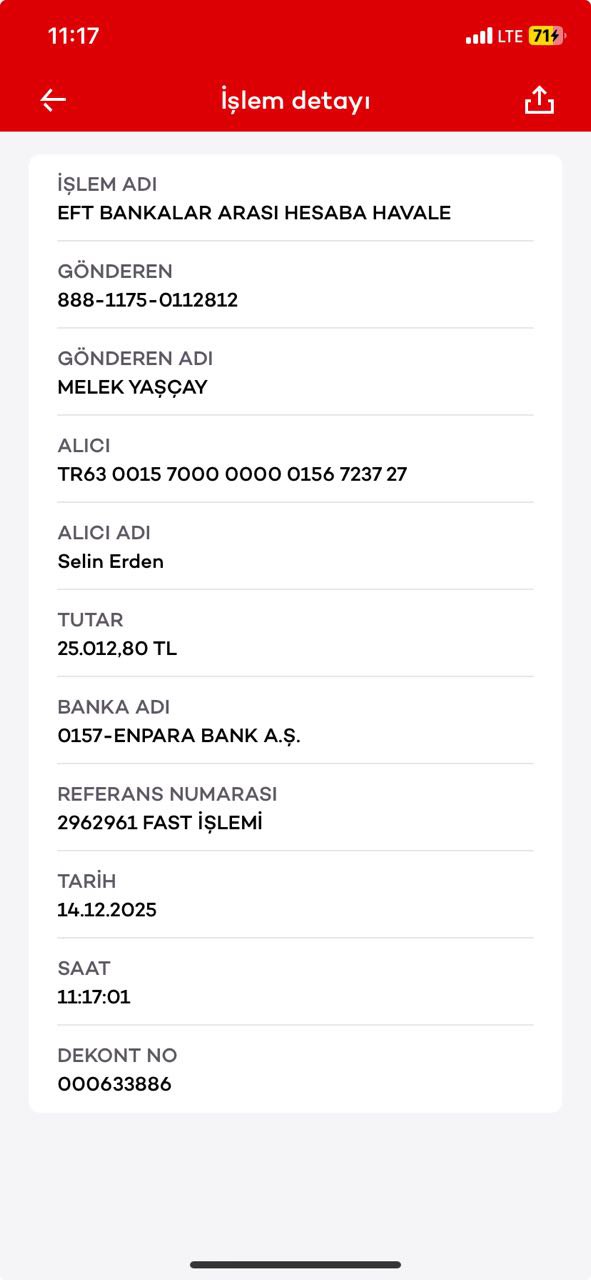The width and height of the screenshot is (591, 1280).
Task: Tap the TUTAR field label
Action: point(91,620)
